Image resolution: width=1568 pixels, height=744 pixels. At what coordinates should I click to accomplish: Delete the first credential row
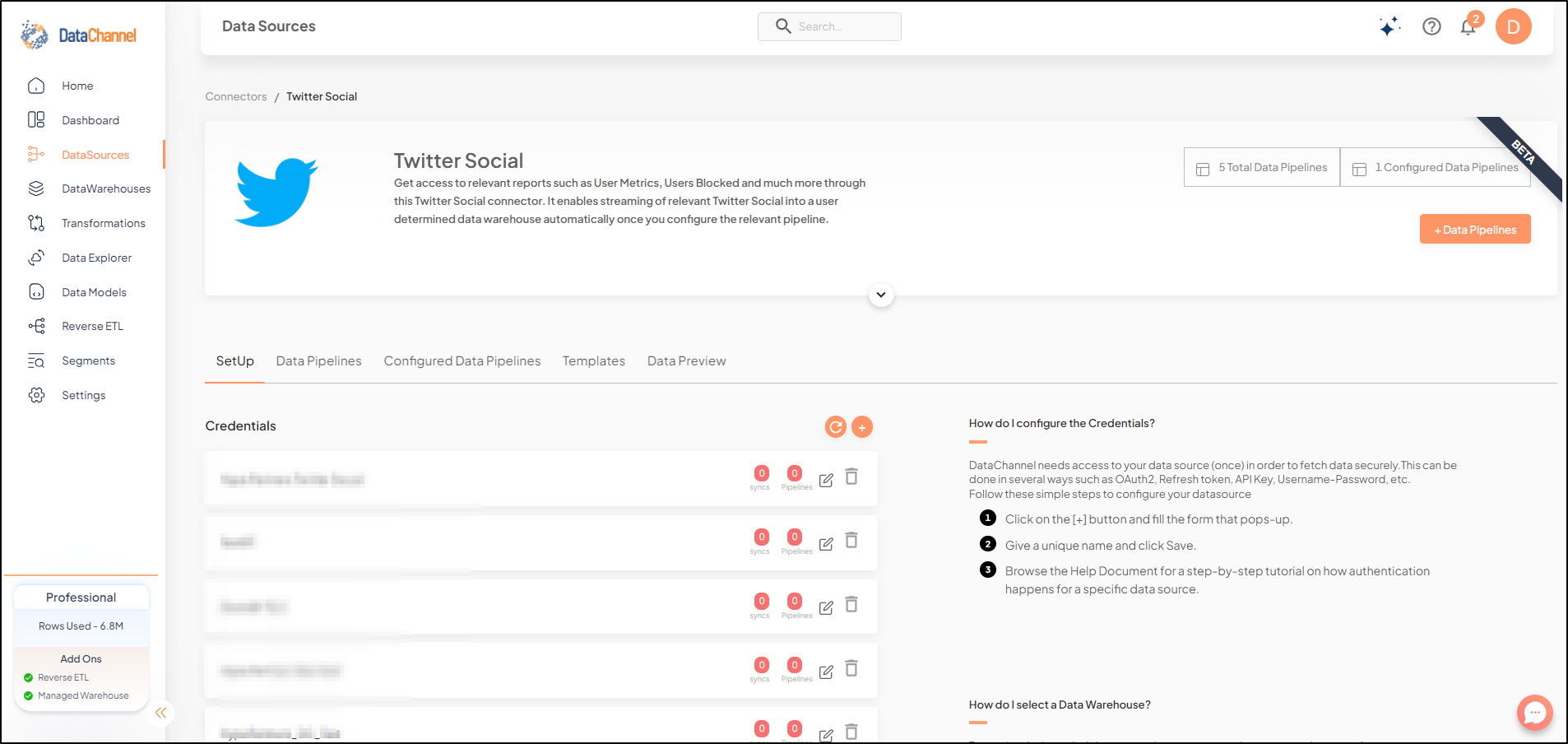click(851, 477)
